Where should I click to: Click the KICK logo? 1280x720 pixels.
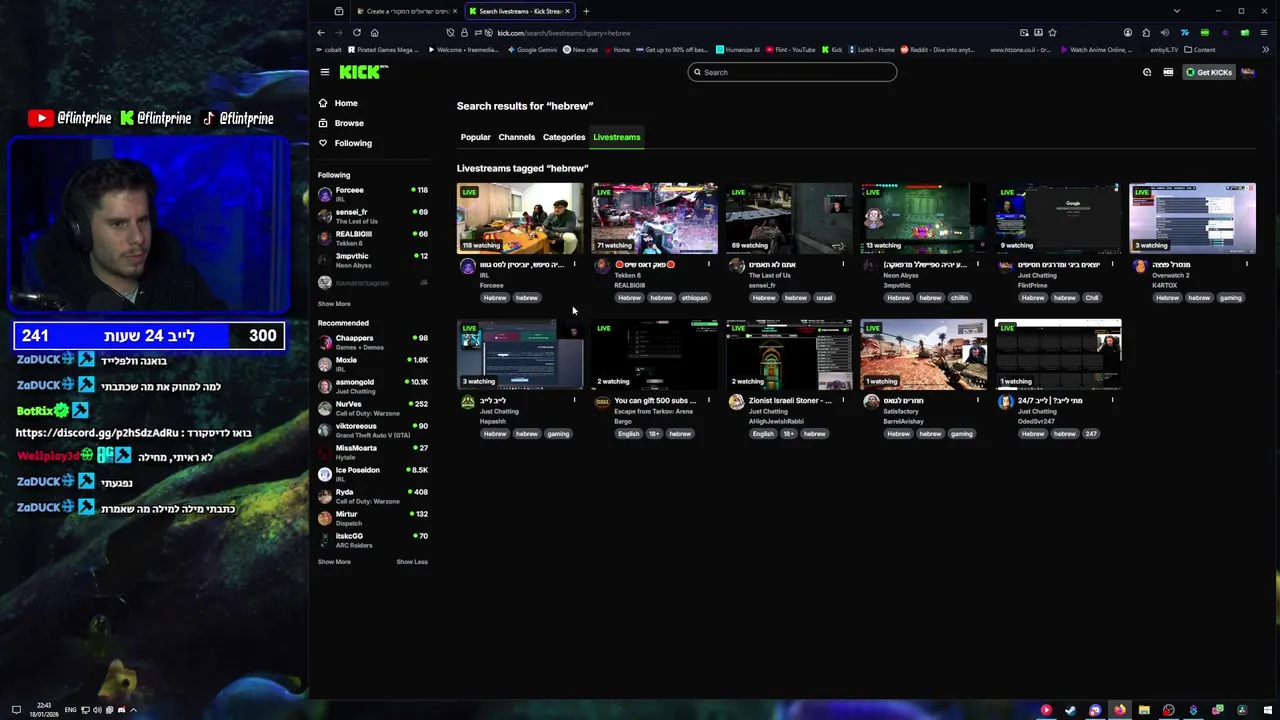[x=362, y=72]
